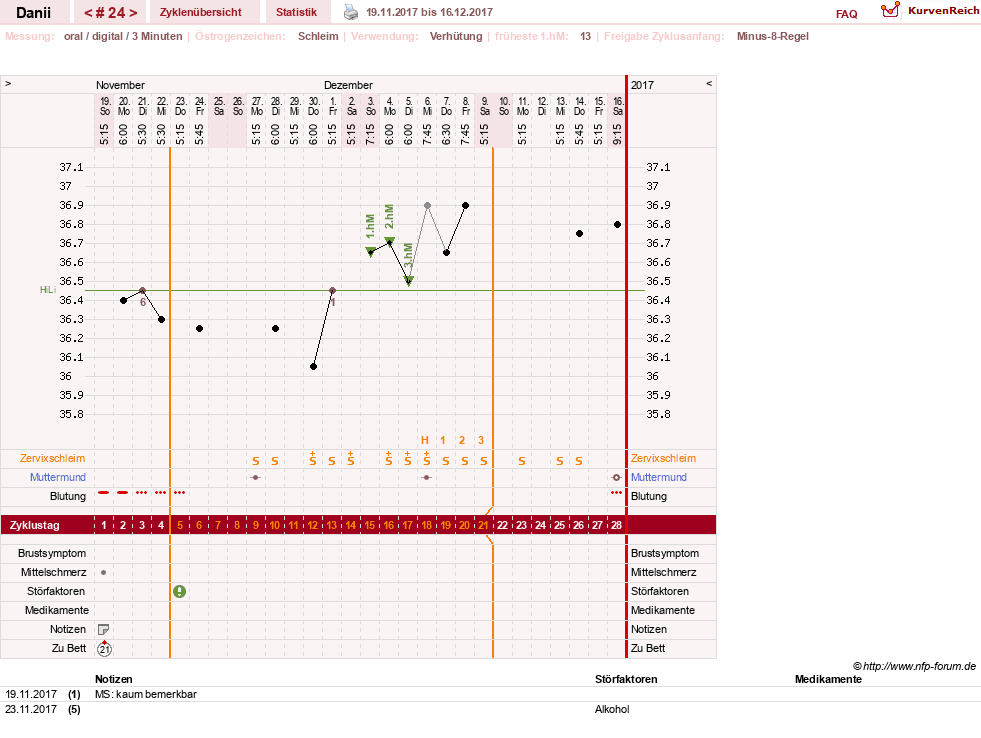This screenshot has width=981, height=738.
Task: Click the oral / digital / 3 Minuten value
Action: 123,36
